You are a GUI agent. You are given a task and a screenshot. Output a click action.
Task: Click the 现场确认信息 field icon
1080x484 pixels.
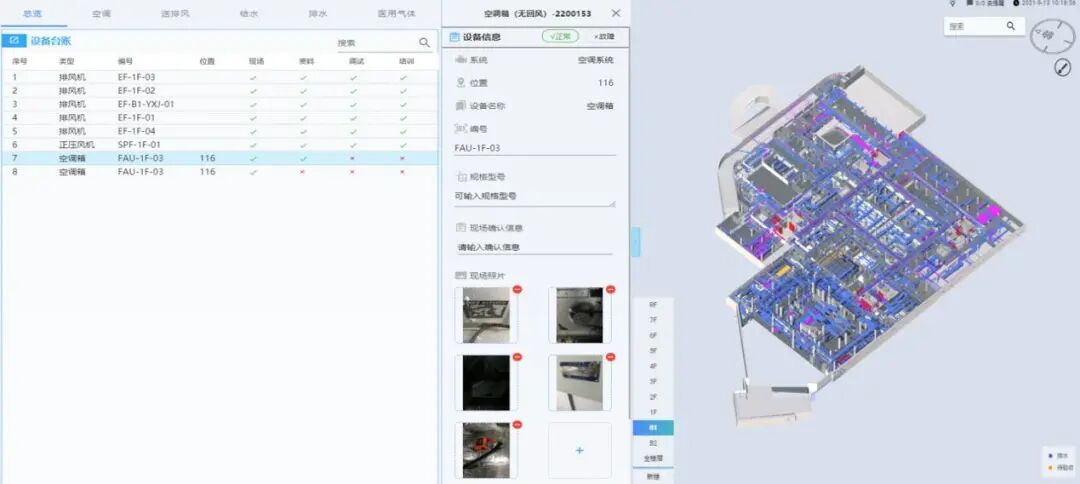pos(461,227)
